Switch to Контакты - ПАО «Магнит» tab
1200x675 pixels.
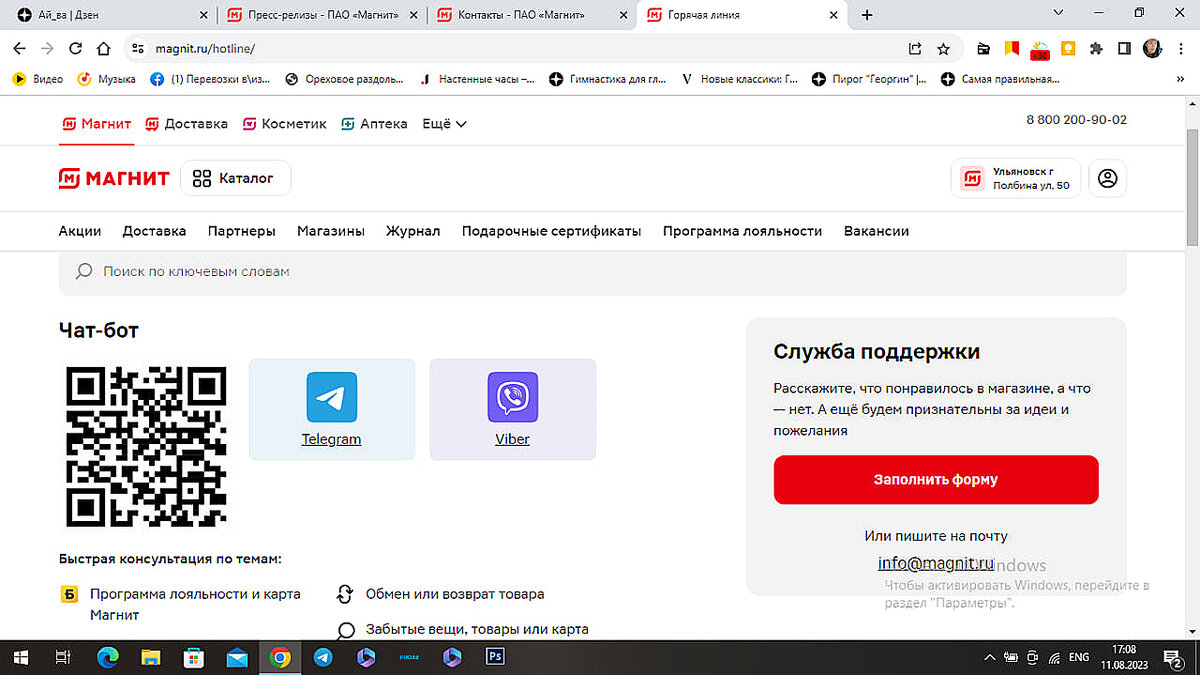[x=531, y=15]
